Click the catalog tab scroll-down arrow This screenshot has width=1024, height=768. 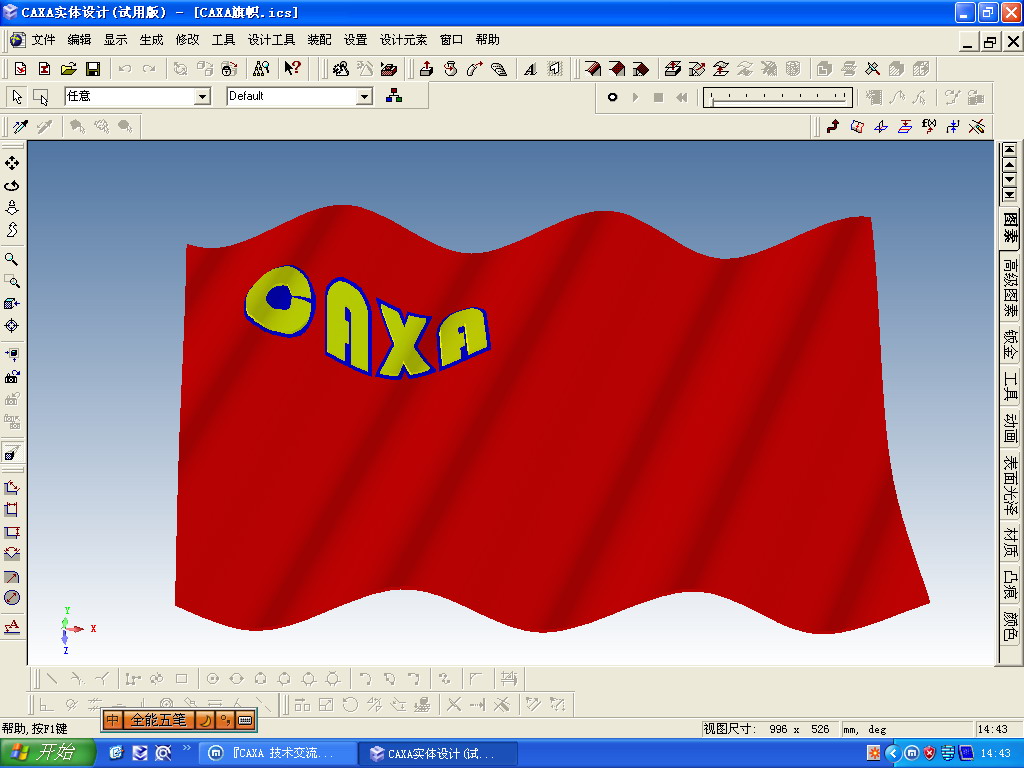click(x=1010, y=179)
